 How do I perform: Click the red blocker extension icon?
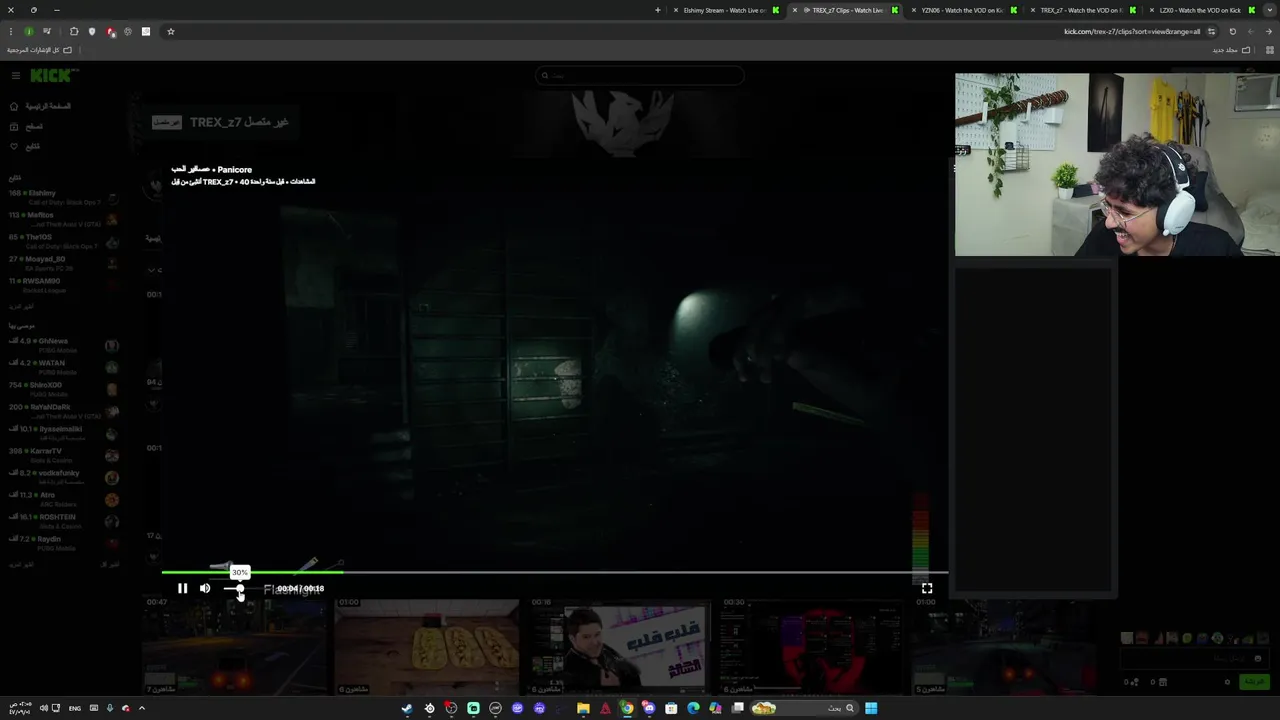(110, 31)
